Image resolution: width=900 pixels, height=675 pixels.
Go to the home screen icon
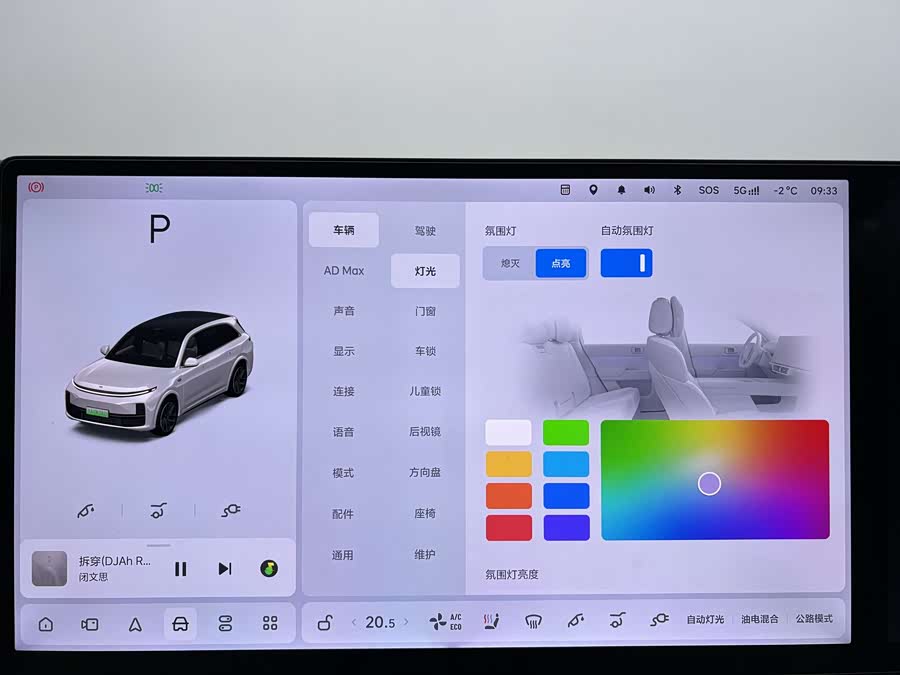46,624
